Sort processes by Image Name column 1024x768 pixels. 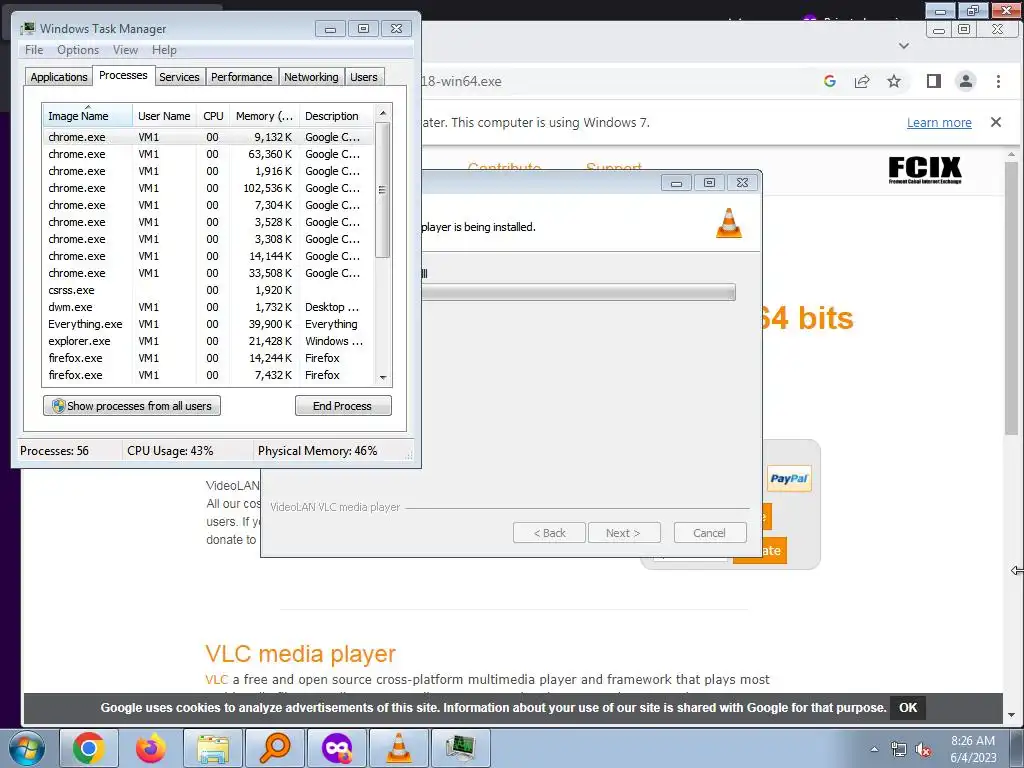87,116
